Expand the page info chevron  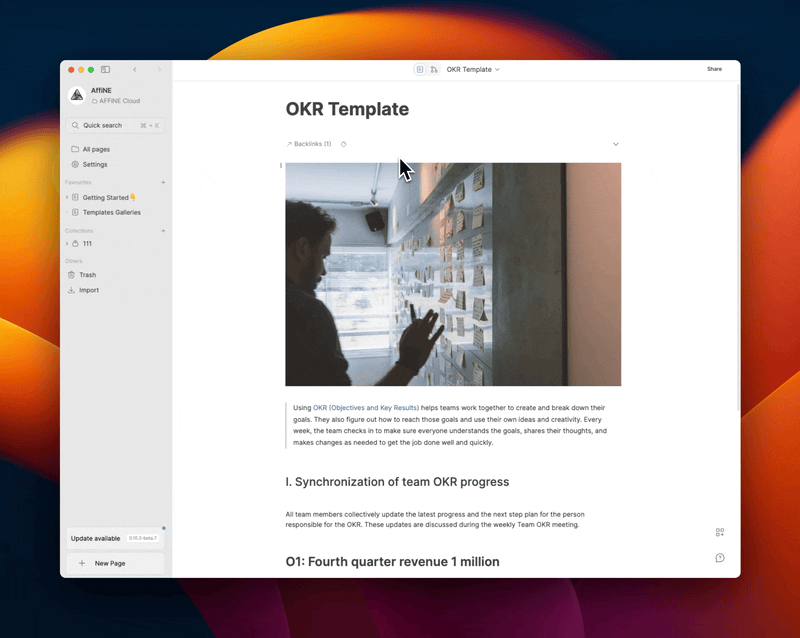616,144
